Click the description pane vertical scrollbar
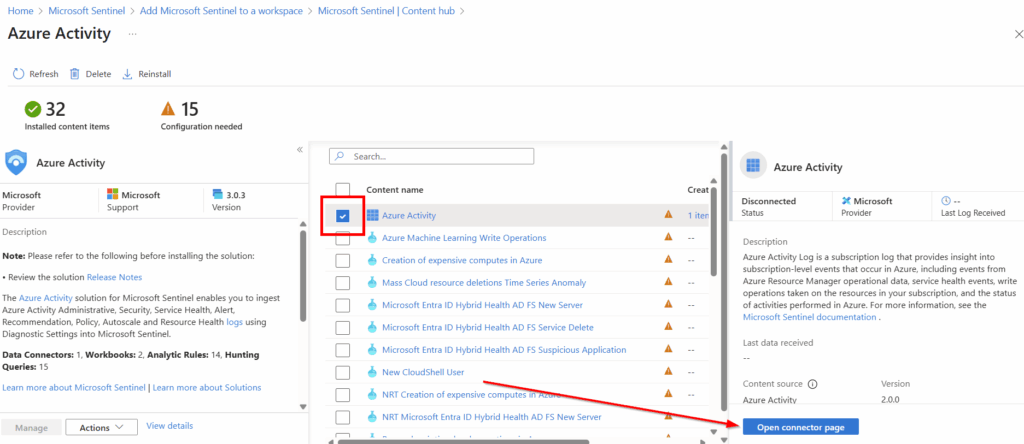Viewport: 1024px width, 444px height. 303,276
